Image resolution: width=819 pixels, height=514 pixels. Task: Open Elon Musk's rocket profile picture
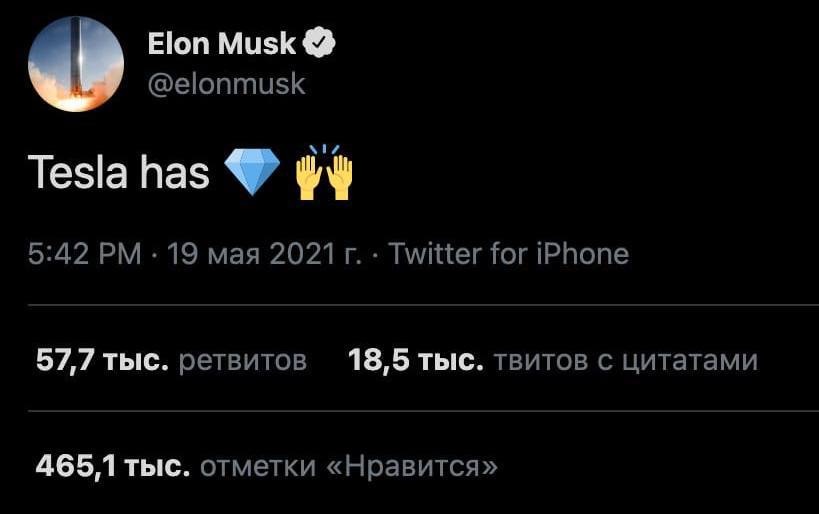[74, 64]
